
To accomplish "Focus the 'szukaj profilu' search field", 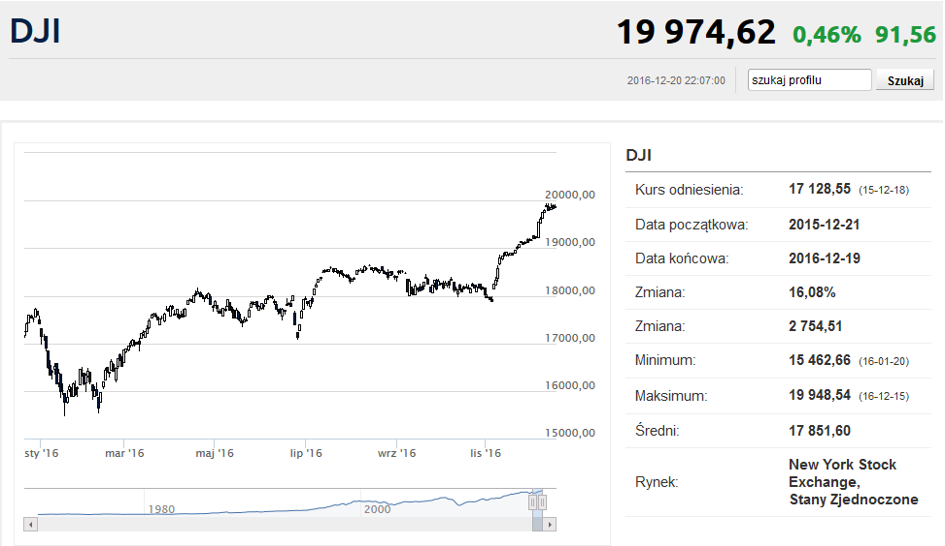I will coord(809,80).
